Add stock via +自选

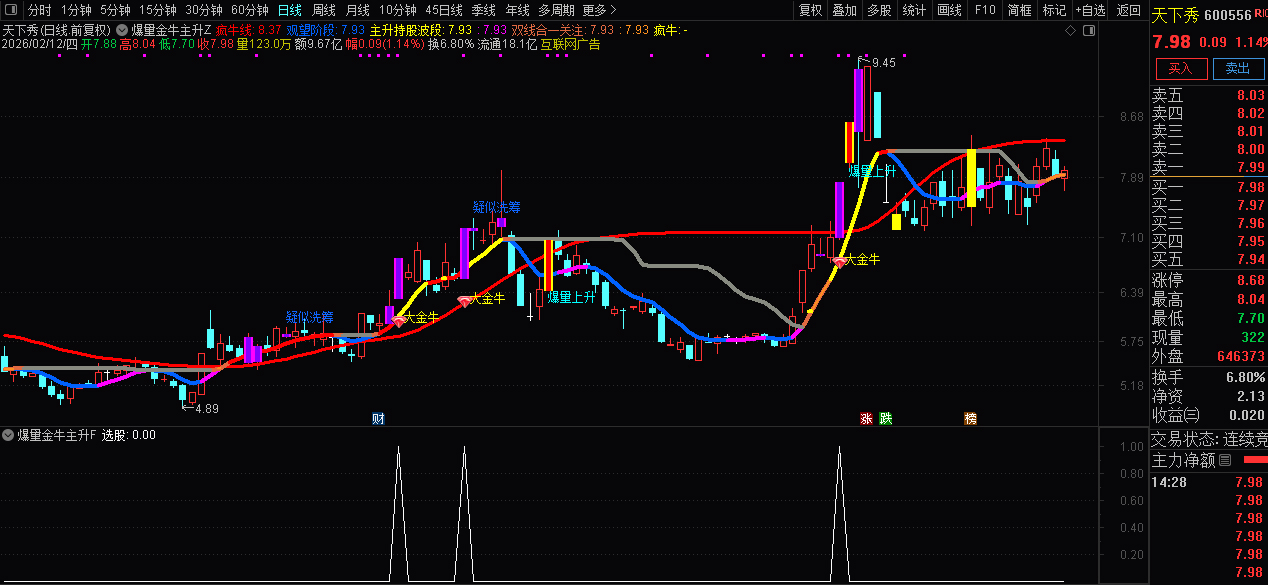[x=1091, y=10]
